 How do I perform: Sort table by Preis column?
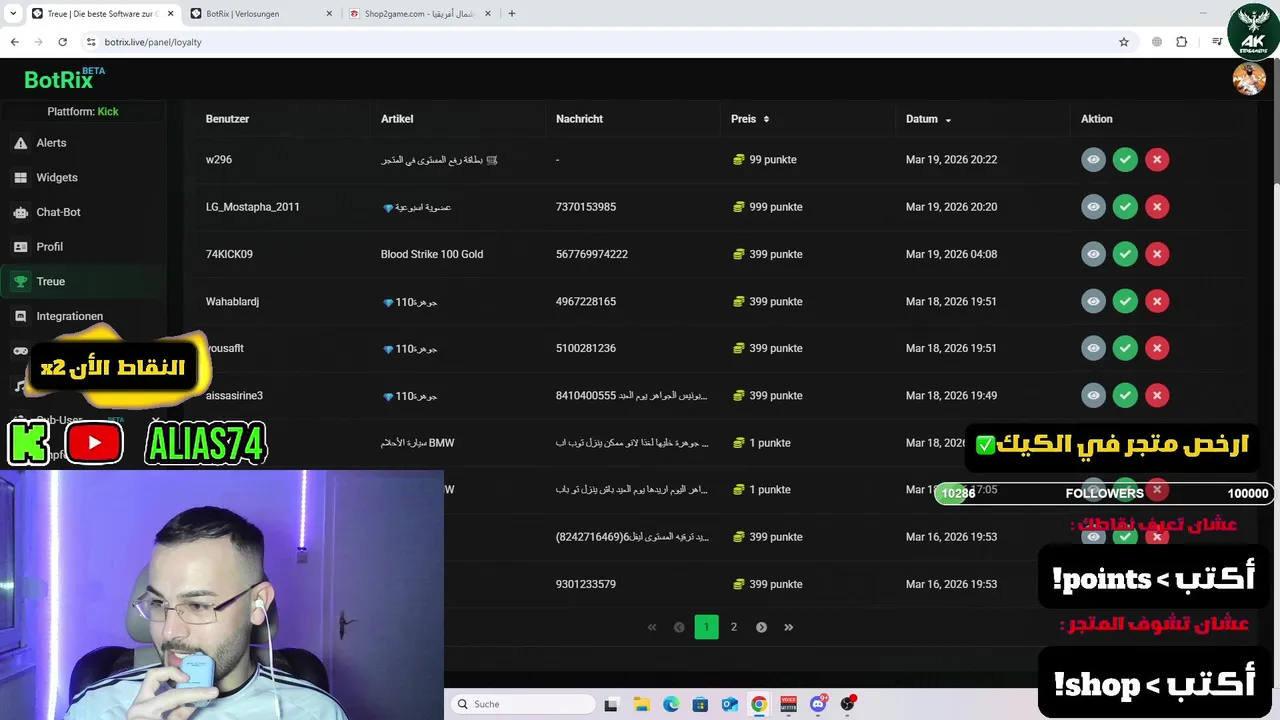(x=750, y=119)
